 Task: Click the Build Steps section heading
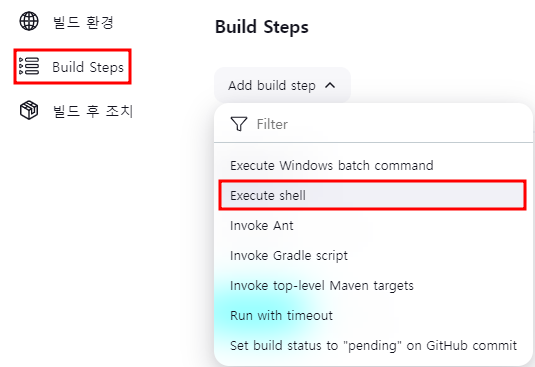[x=262, y=27]
